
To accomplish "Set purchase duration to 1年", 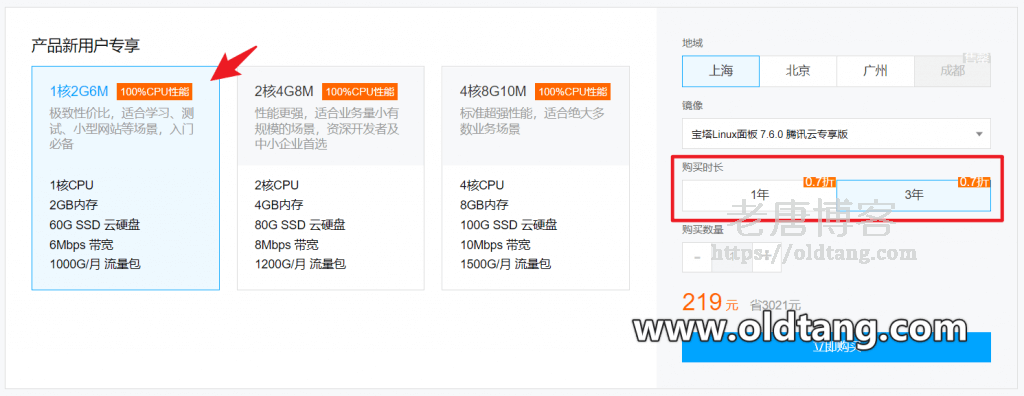I will tap(760, 195).
